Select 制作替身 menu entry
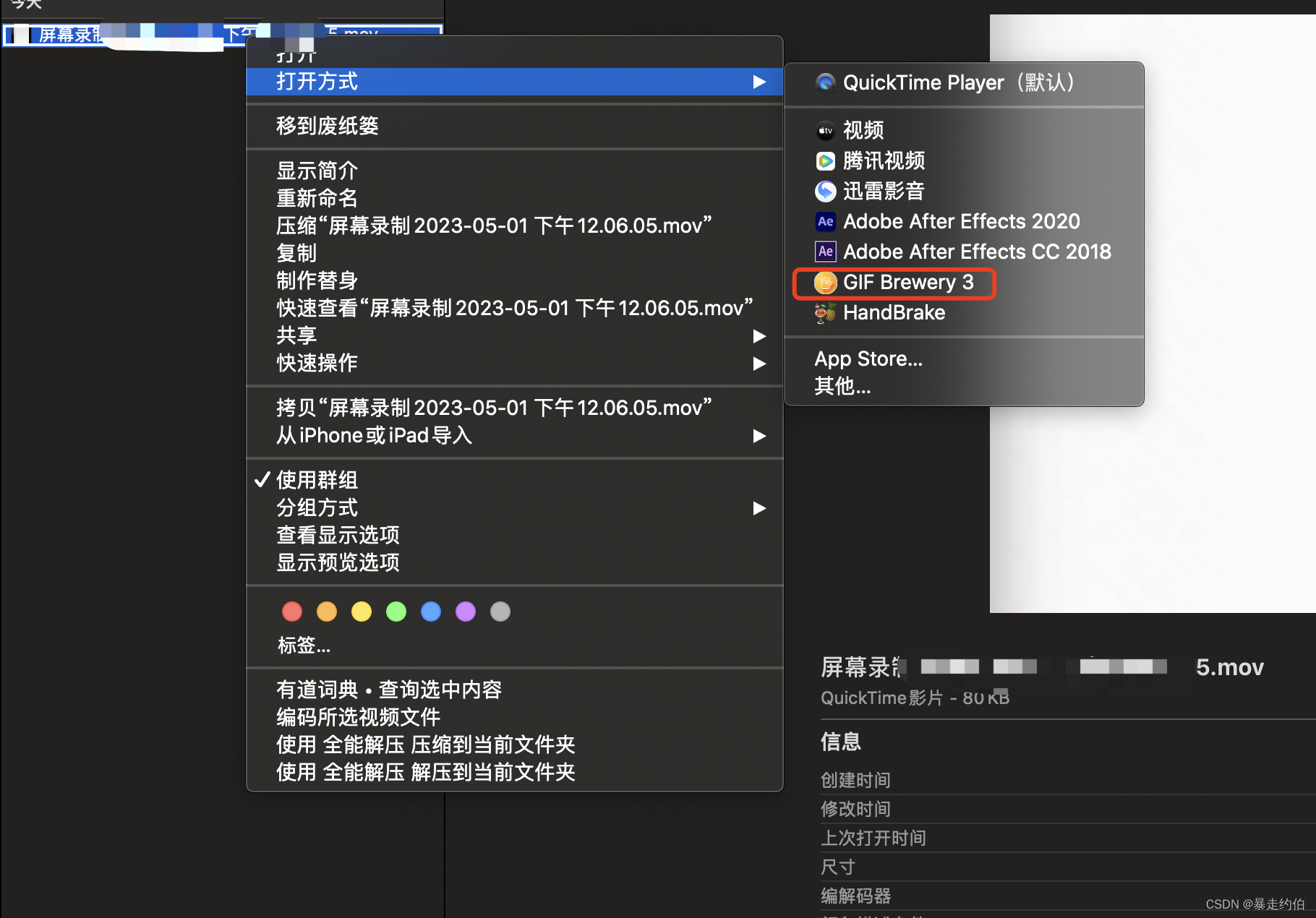 pyautogui.click(x=515, y=280)
